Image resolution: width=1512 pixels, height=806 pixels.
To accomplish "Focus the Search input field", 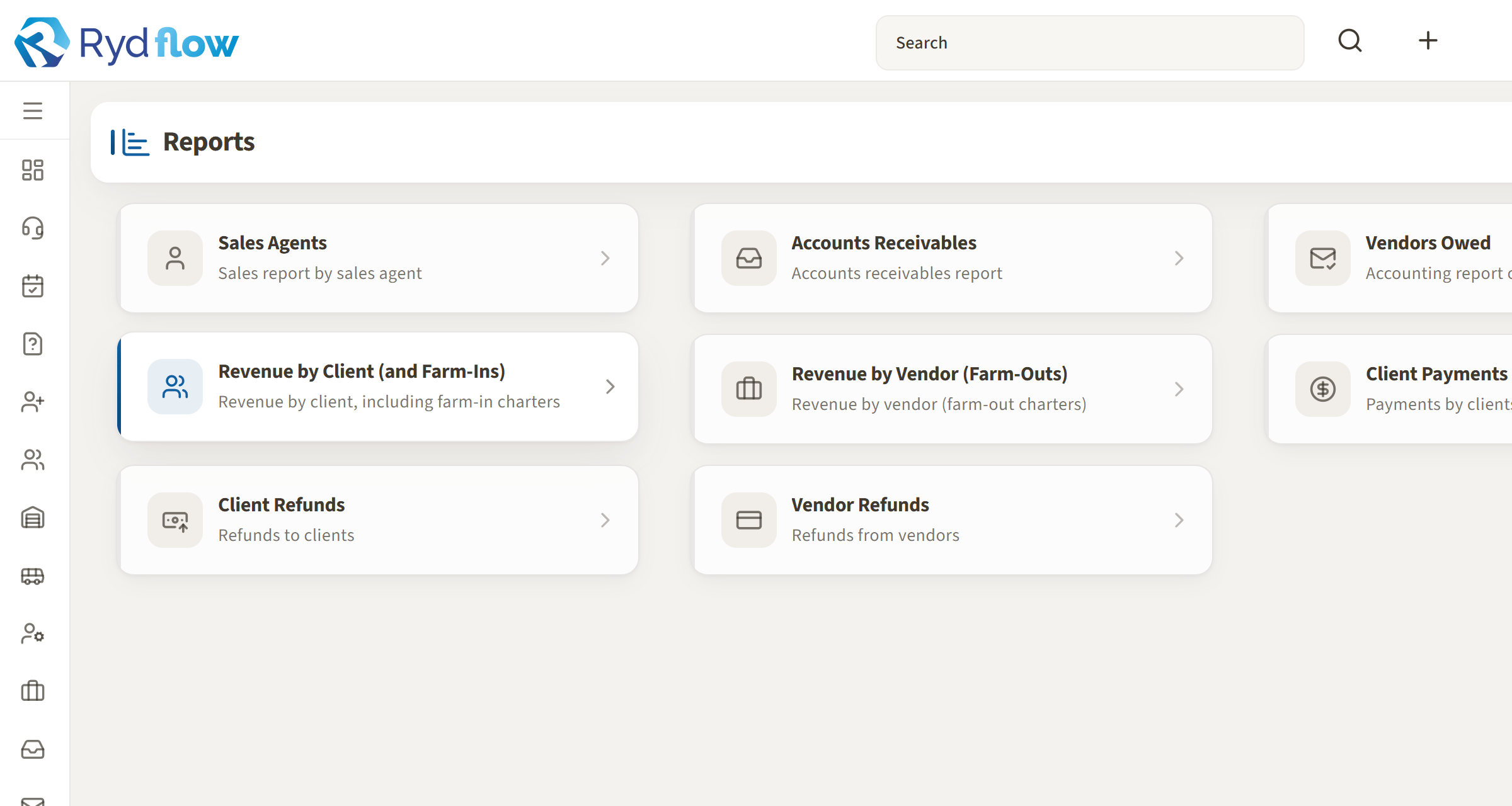I will 1090,43.
